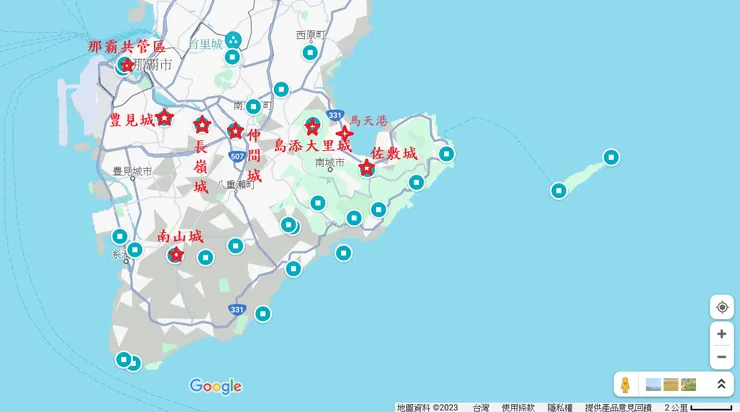Open the 隱私權 privacy link

pyautogui.click(x=560, y=407)
